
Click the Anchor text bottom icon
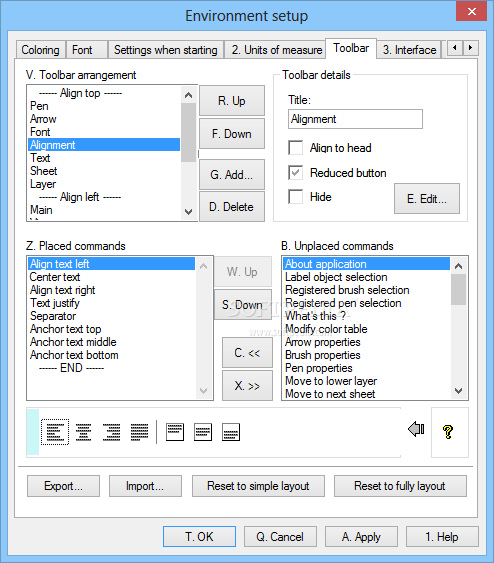pyautogui.click(x=231, y=432)
